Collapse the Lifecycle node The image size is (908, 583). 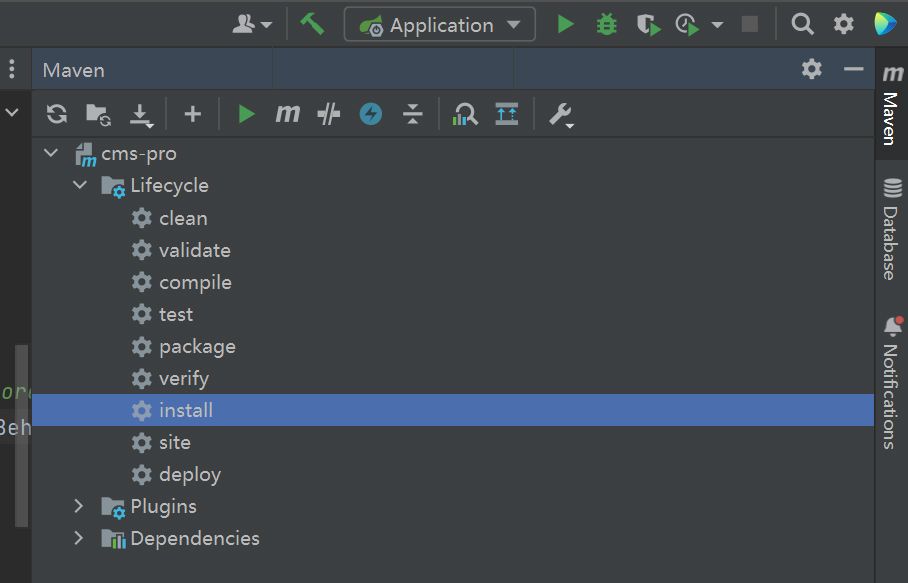[80, 185]
